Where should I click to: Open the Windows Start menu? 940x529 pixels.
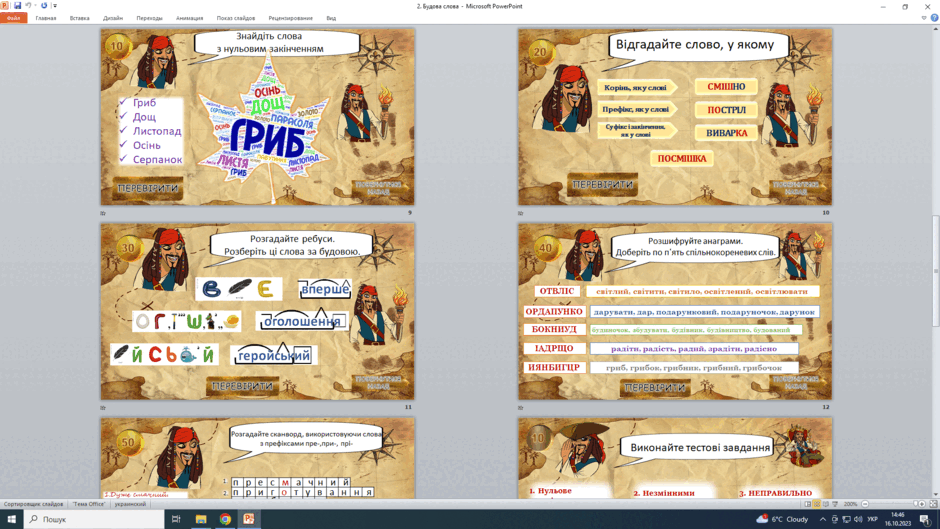(11, 519)
